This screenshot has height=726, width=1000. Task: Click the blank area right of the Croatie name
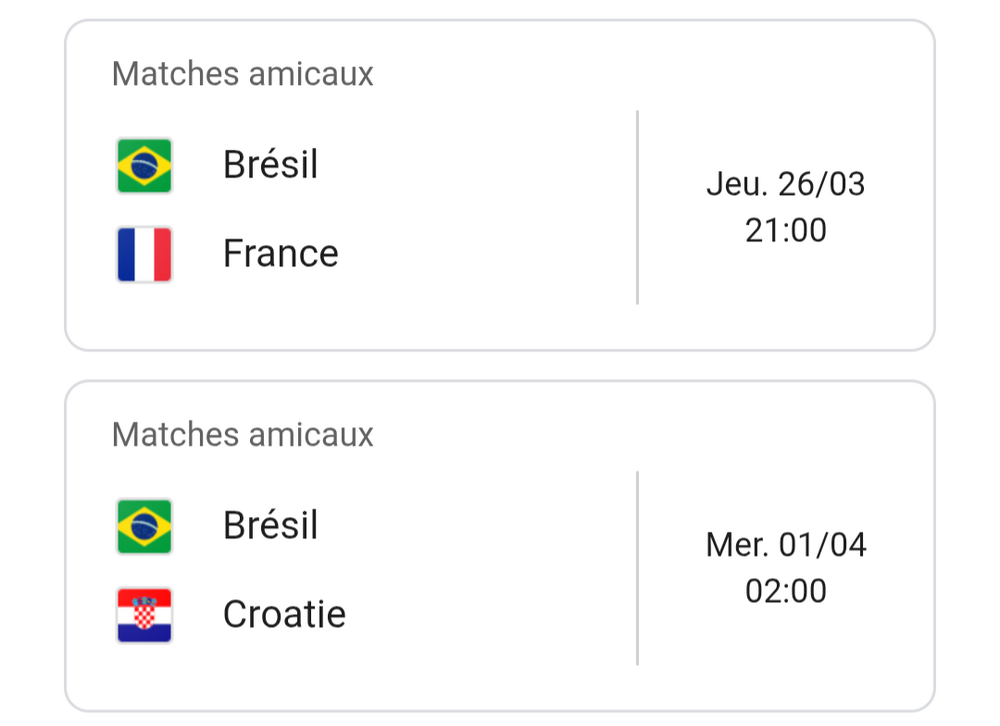coord(480,614)
